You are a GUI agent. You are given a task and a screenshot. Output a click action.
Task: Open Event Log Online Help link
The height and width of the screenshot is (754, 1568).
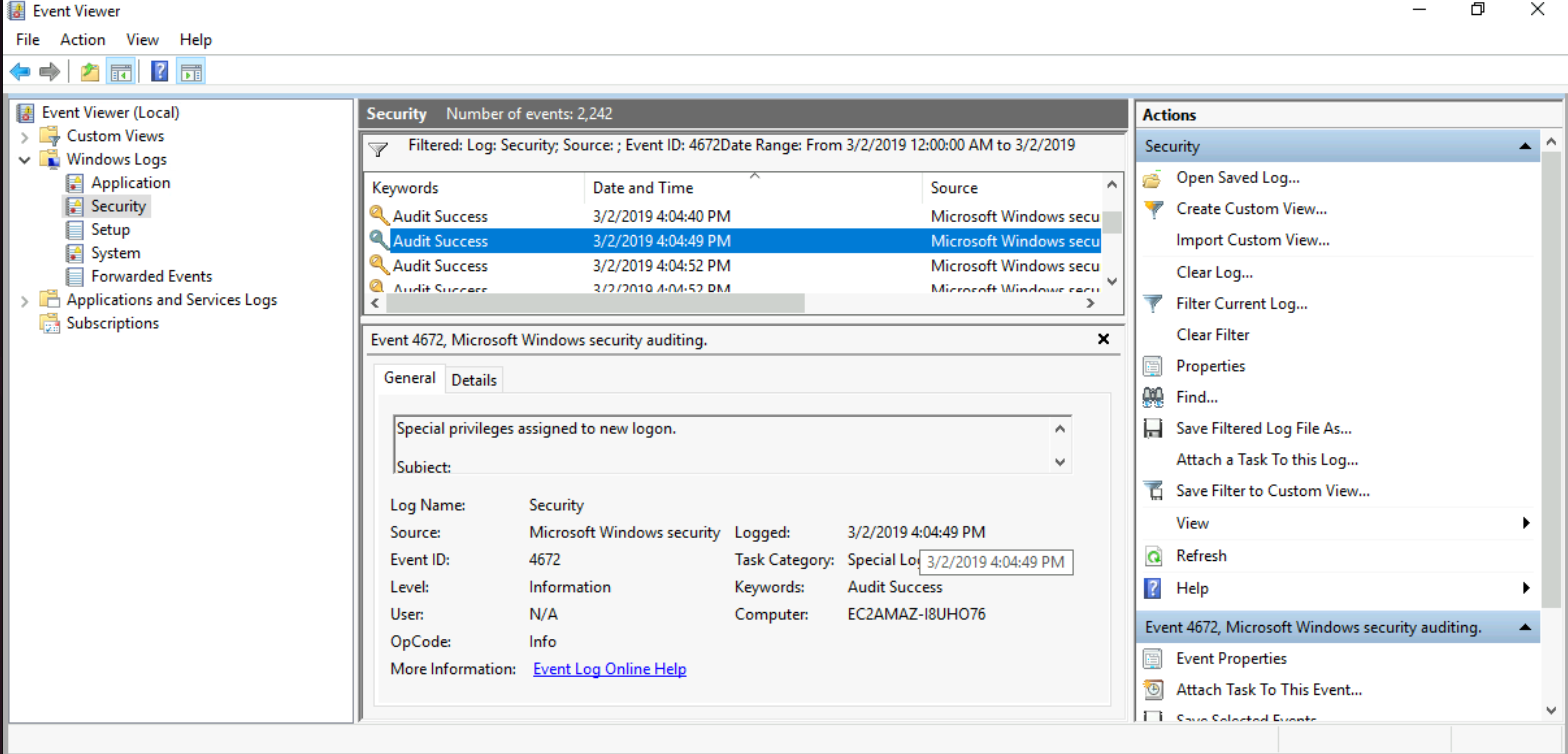pos(609,669)
